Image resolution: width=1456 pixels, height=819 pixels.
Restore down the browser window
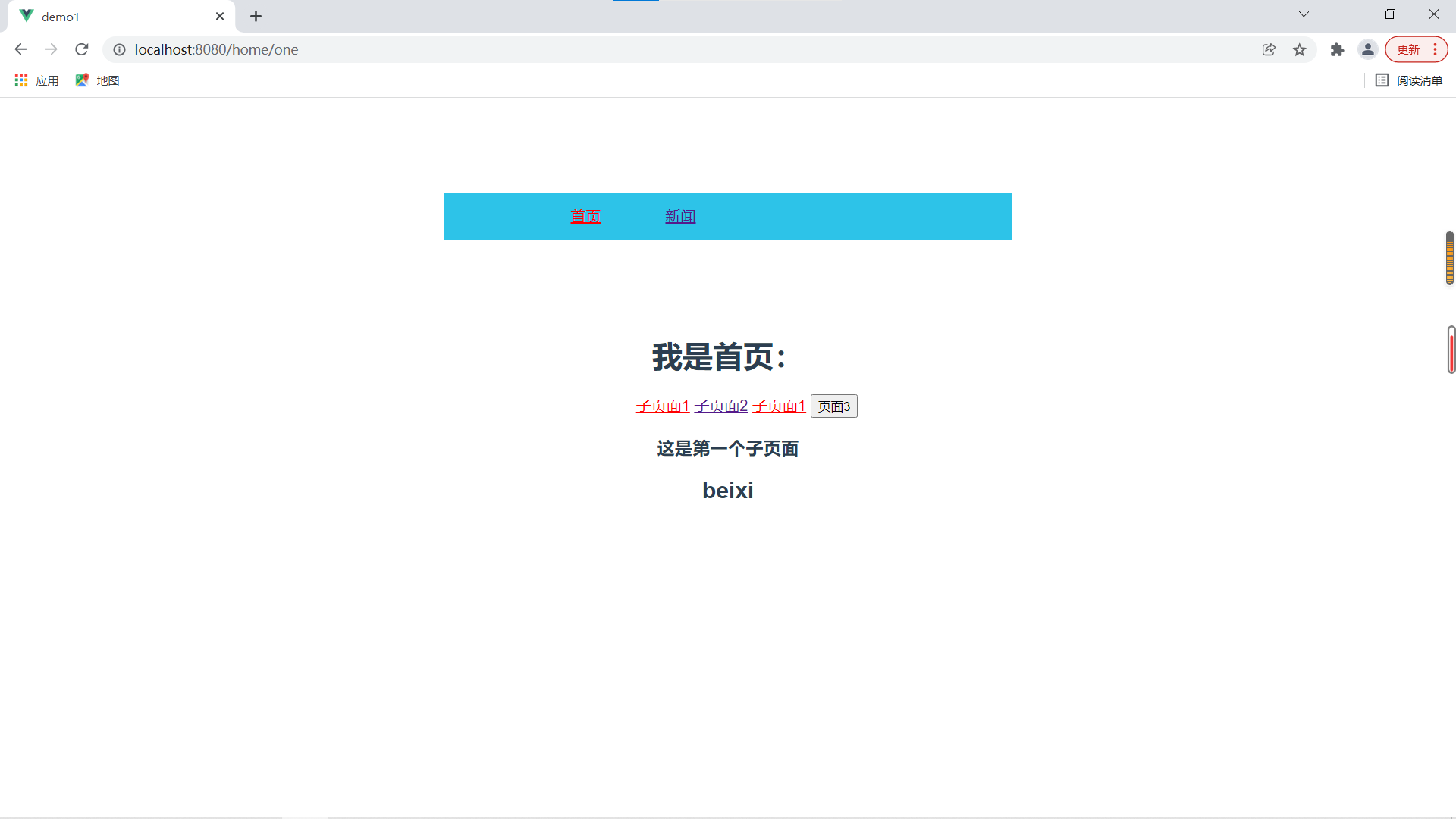(x=1390, y=14)
